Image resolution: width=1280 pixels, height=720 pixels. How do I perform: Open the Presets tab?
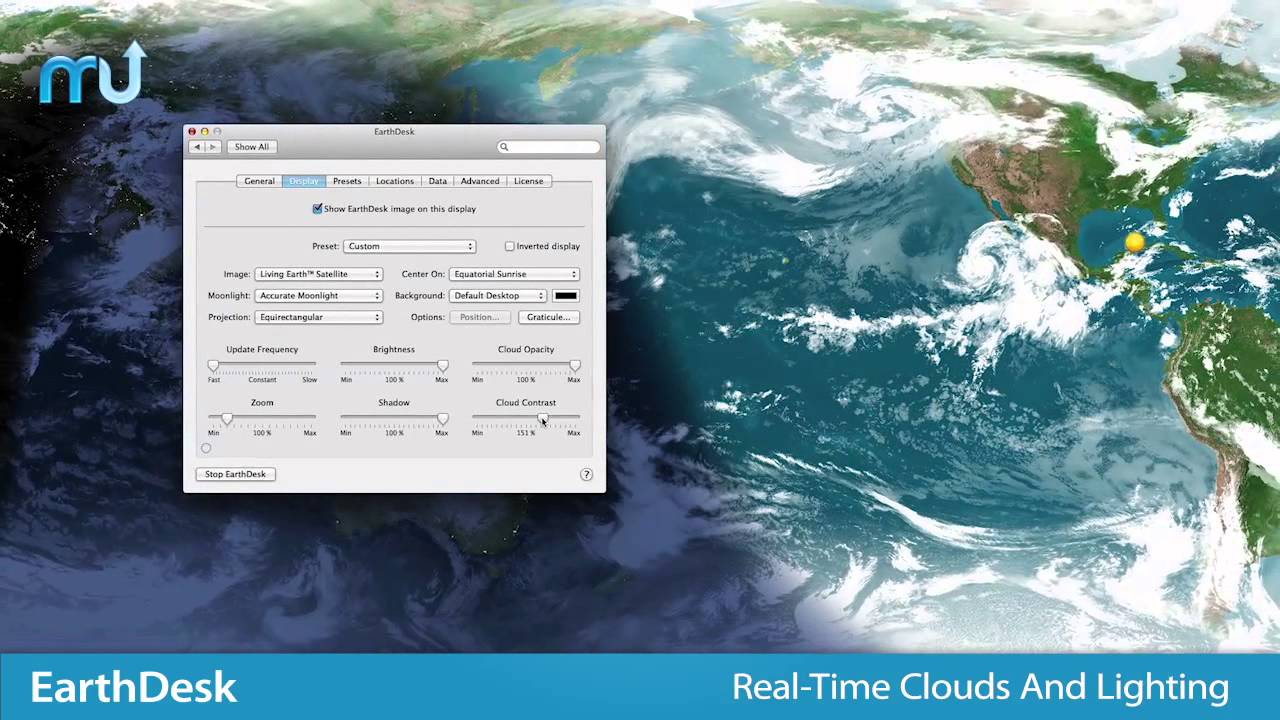pos(347,181)
